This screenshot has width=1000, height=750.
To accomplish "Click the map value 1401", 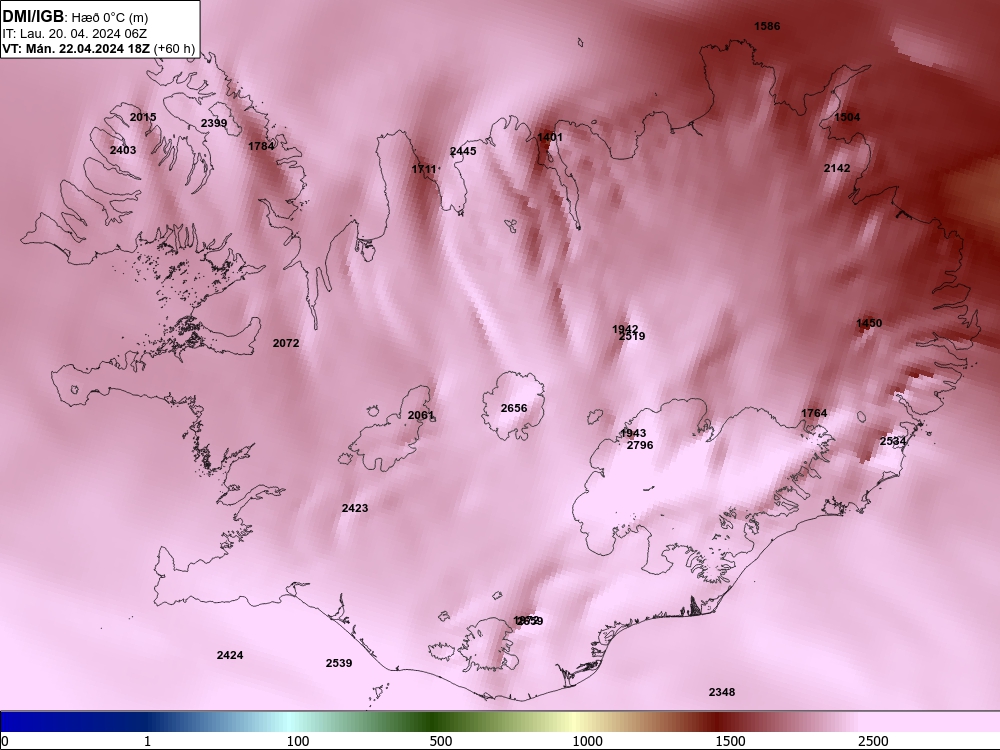I will point(550,137).
